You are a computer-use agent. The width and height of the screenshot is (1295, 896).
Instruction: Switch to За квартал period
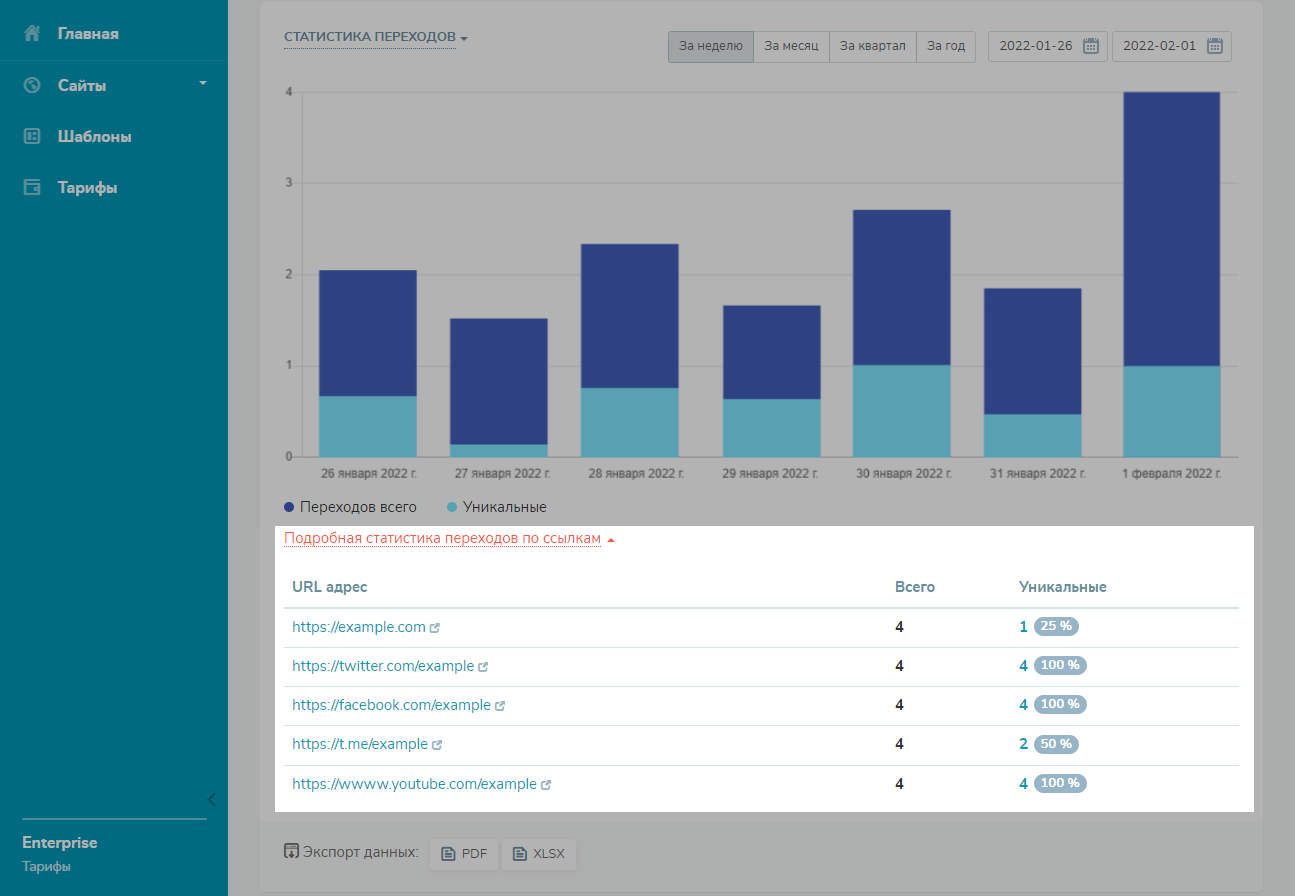[x=872, y=46]
